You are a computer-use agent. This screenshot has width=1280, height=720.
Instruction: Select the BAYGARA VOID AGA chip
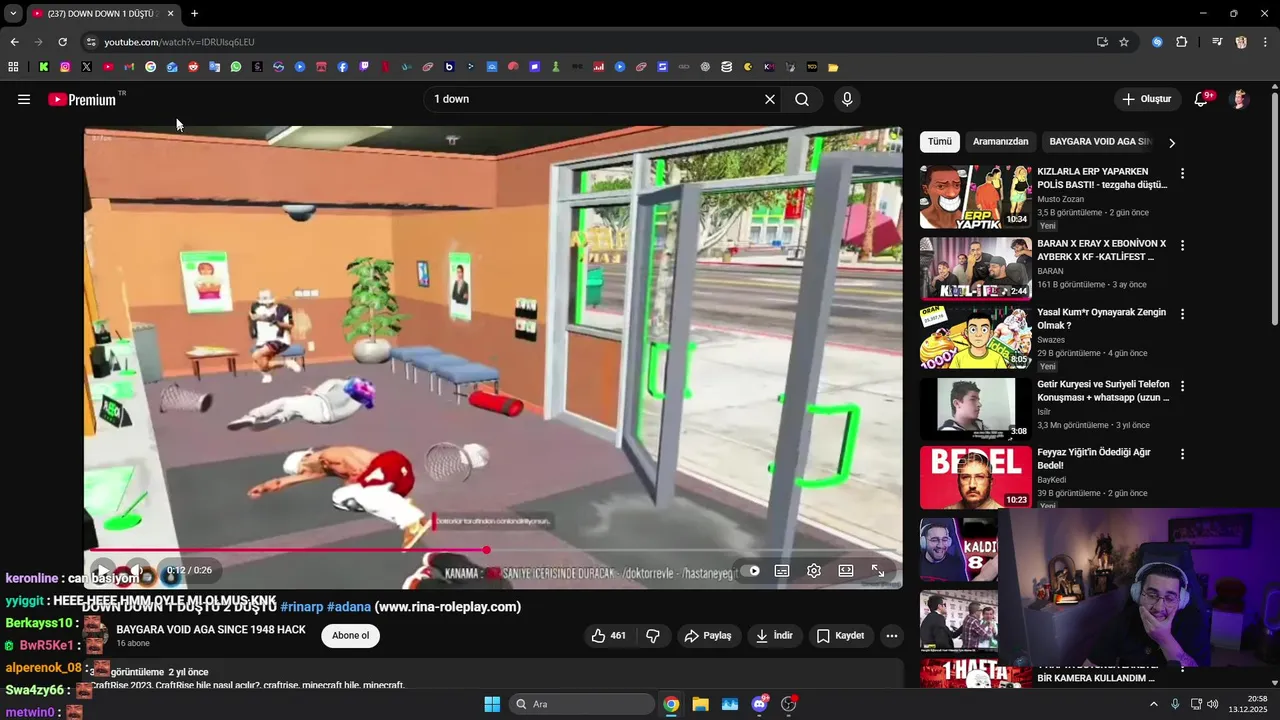pyautogui.click(x=1100, y=142)
